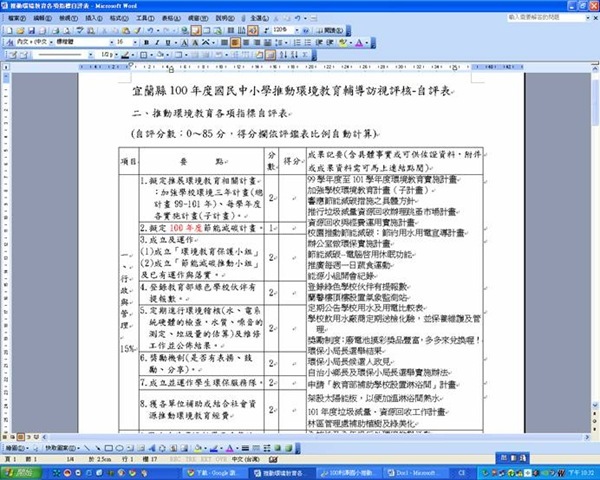Toggle Italic formatting

pyautogui.click(x=157, y=42)
